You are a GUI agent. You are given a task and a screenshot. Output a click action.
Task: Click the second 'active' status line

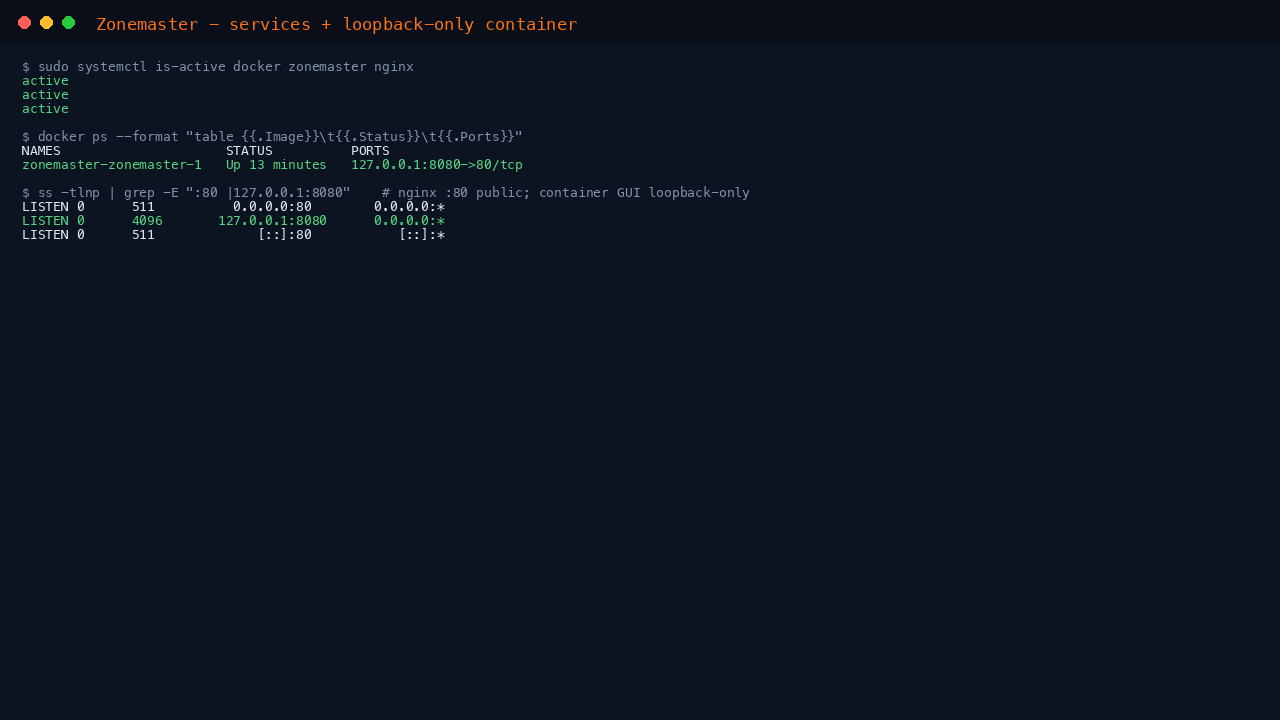[45, 95]
